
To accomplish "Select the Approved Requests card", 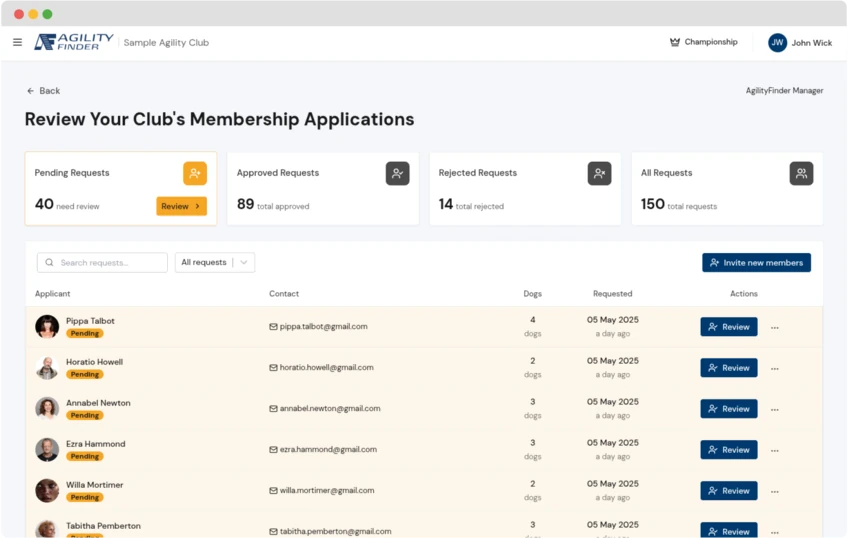I will tap(322, 189).
